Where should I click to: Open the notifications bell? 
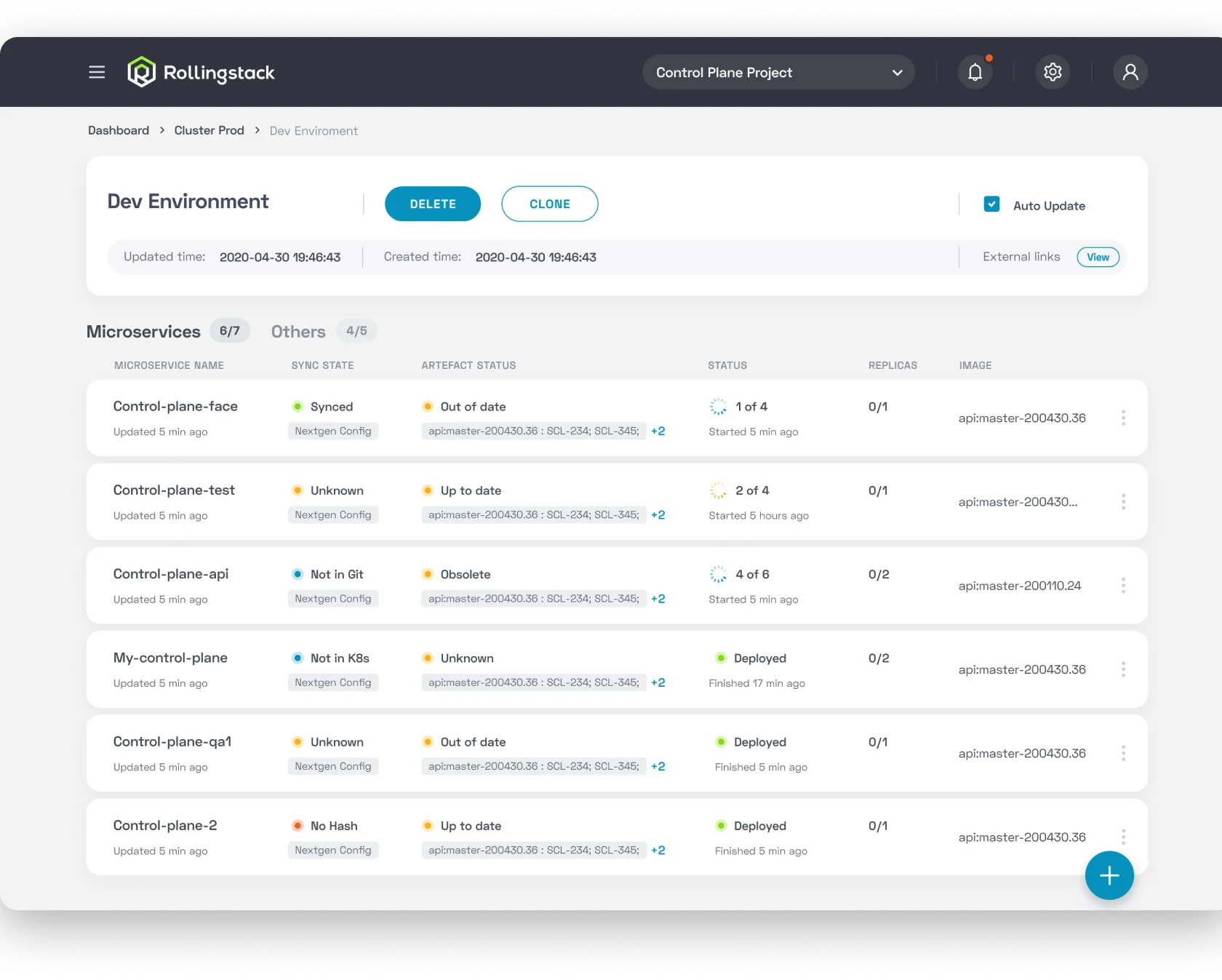point(975,72)
